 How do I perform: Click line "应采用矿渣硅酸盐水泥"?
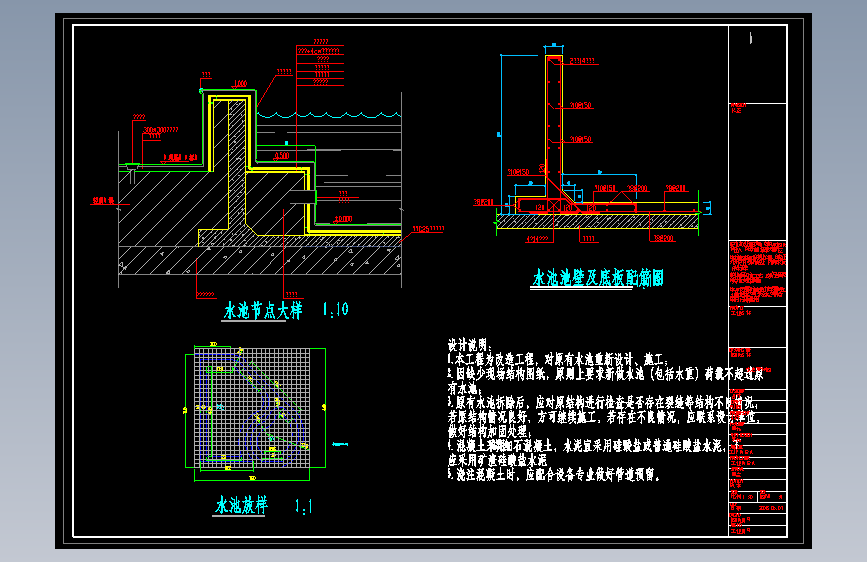[498, 460]
